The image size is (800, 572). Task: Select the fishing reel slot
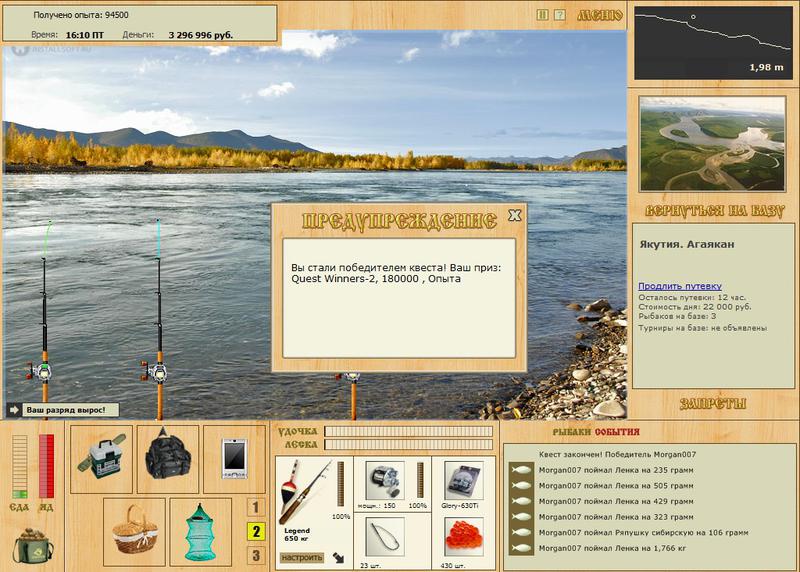point(385,480)
